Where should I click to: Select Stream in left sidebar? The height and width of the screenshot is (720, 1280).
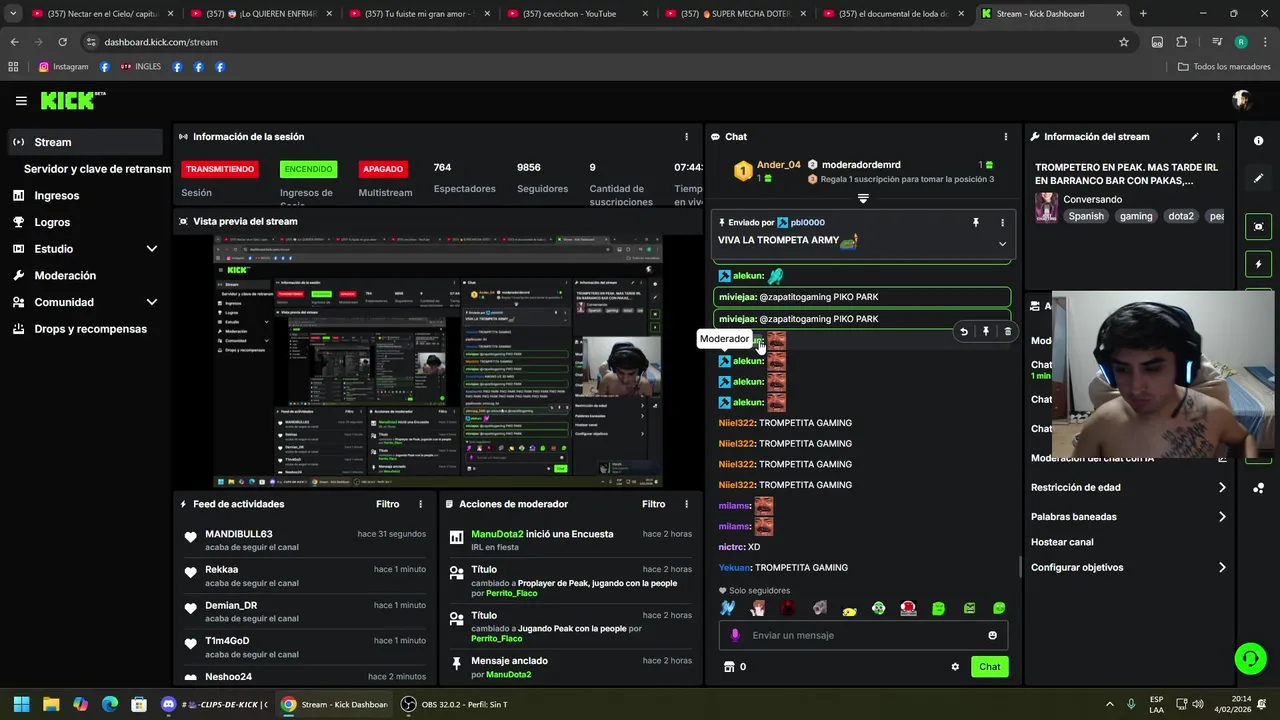click(86, 142)
